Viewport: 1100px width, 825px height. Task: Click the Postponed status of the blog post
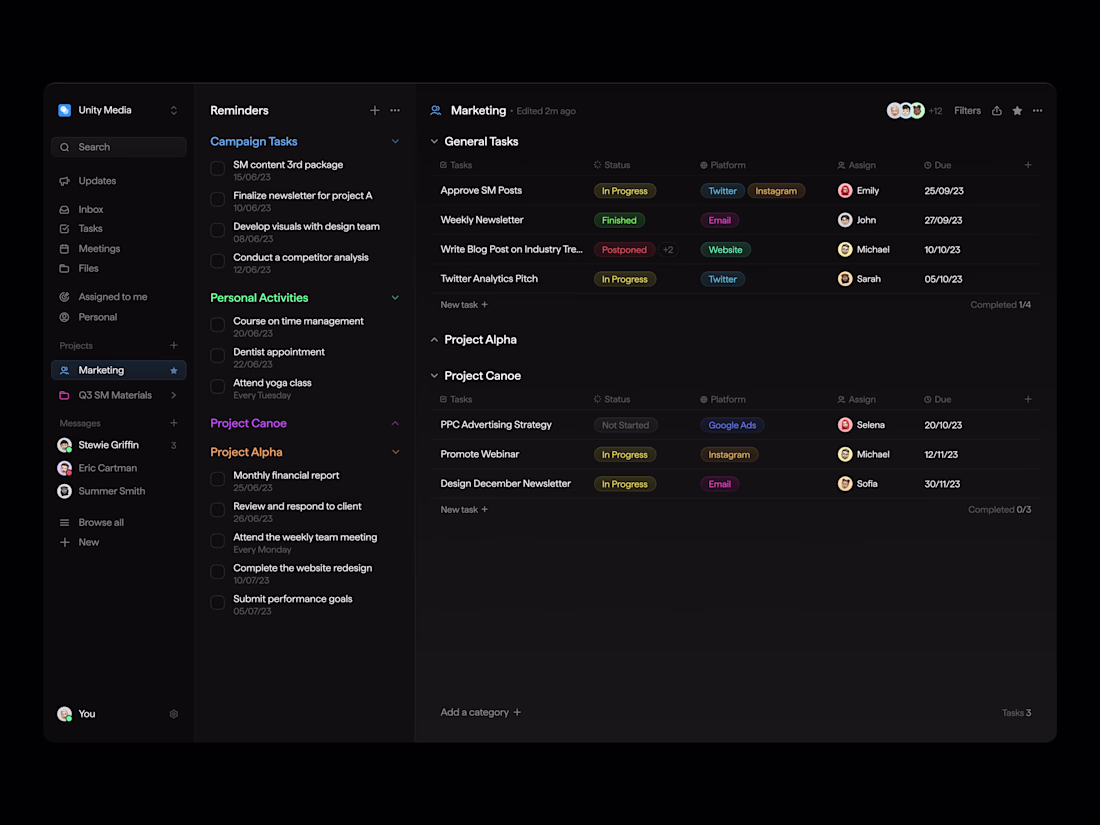[624, 250]
